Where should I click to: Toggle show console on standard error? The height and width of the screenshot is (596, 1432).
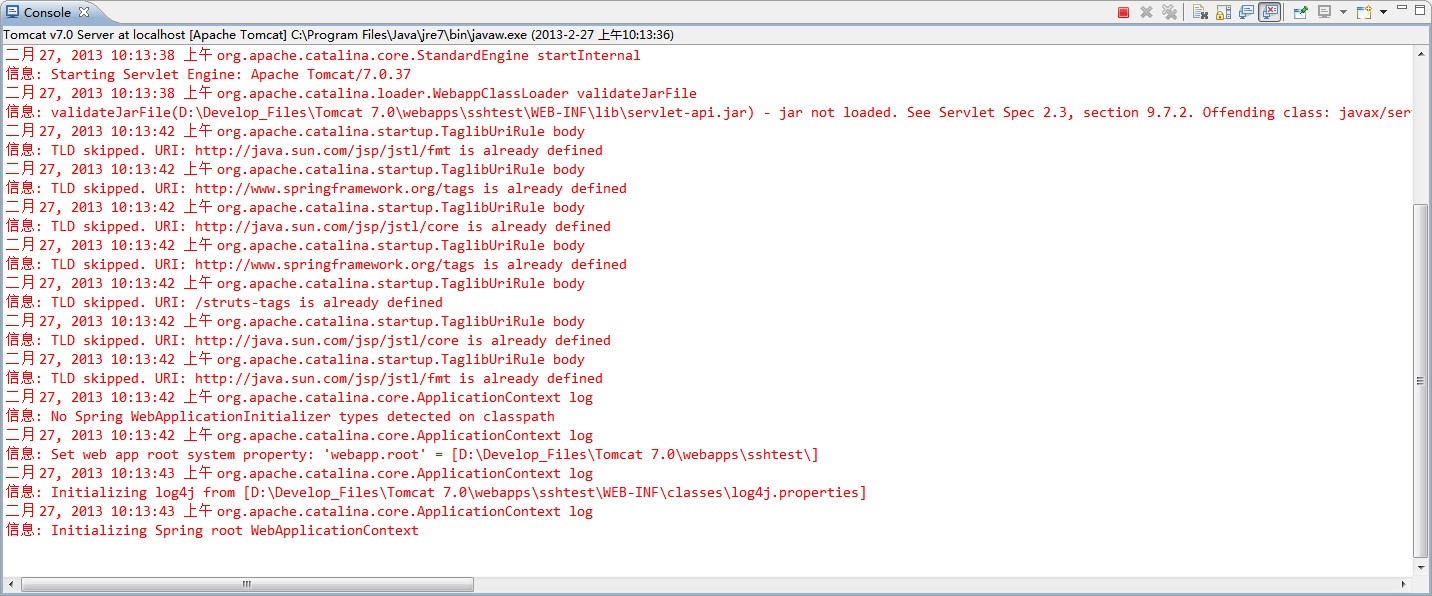[1269, 12]
